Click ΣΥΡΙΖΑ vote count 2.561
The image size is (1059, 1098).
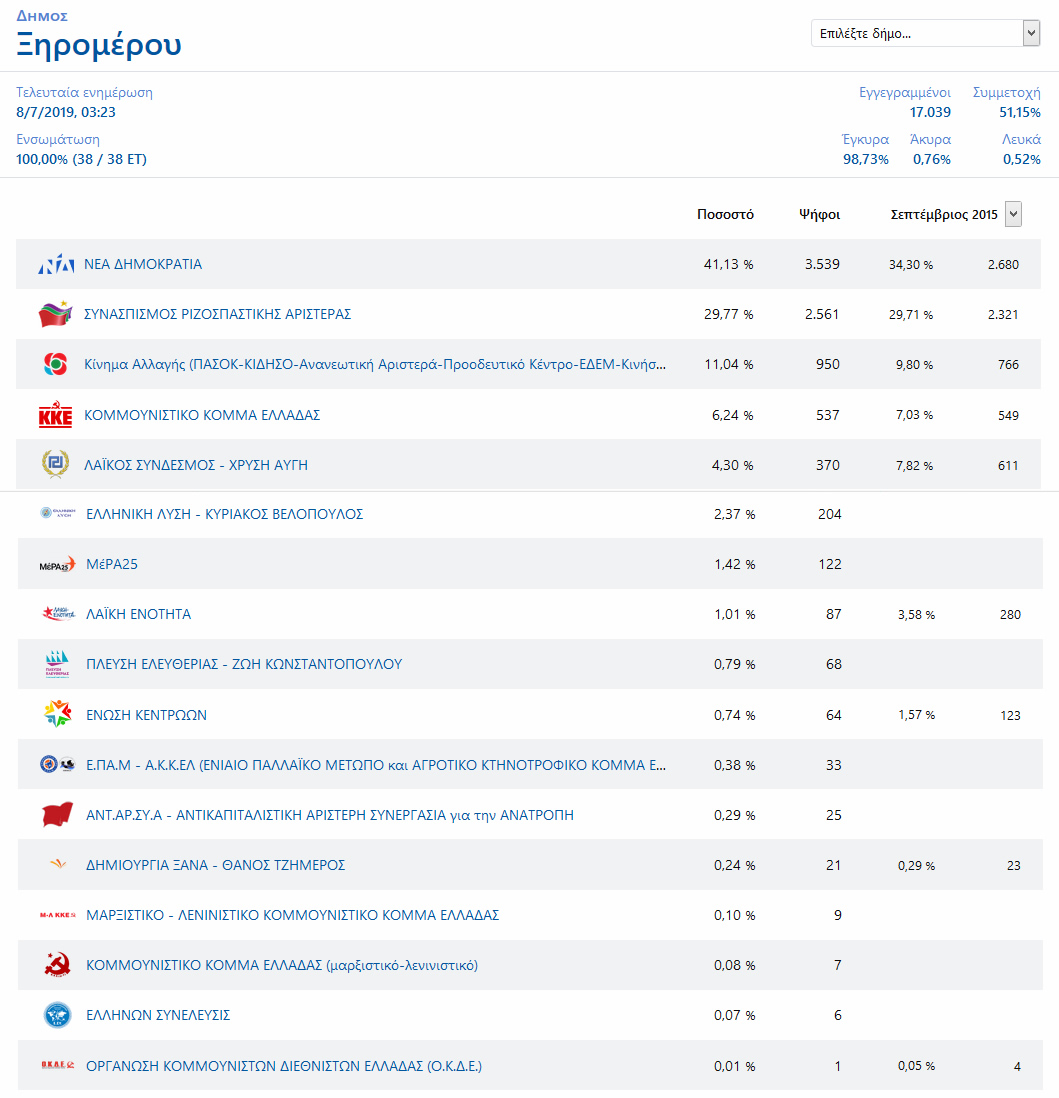tap(822, 314)
